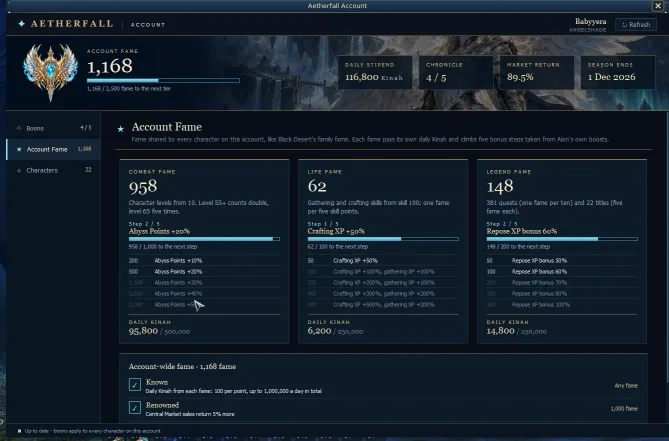Click the 2,000 Abyss Points +40% row
Viewport: 669px width, 441px height.
click(204, 294)
